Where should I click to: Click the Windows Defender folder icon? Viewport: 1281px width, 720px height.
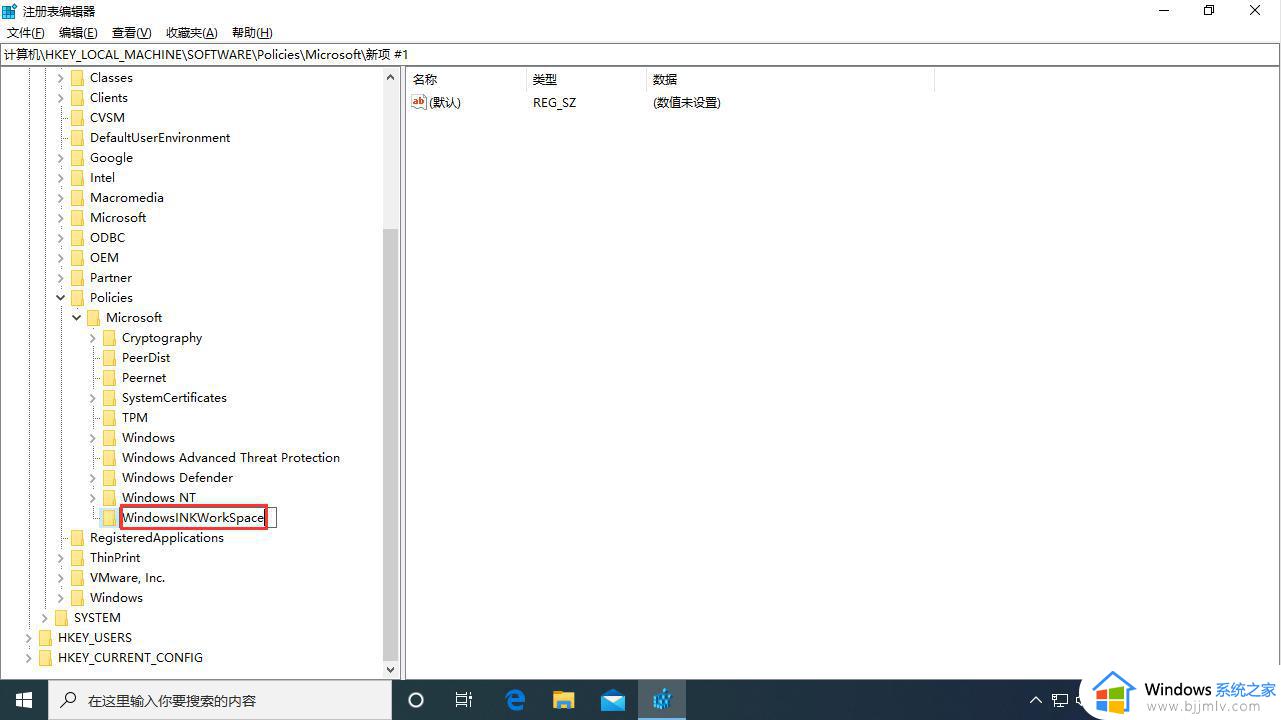pos(109,478)
